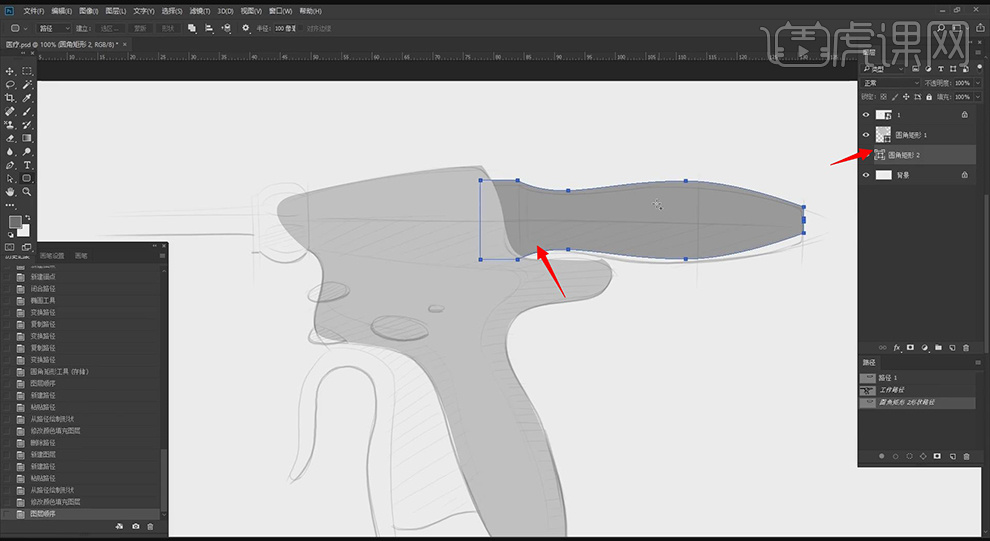Image resolution: width=990 pixels, height=541 pixels.
Task: Hide the 背景 layer using its eye
Action: pyautogui.click(x=867, y=175)
